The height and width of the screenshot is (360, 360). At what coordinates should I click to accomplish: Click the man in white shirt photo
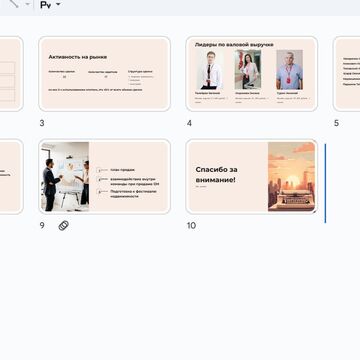pos(209,70)
